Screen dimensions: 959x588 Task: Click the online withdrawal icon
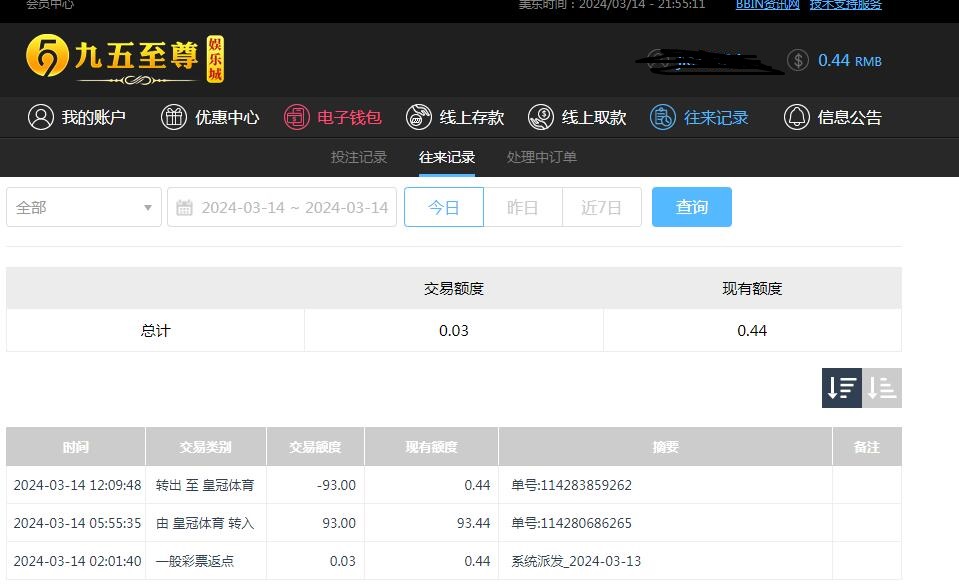[x=541, y=117]
